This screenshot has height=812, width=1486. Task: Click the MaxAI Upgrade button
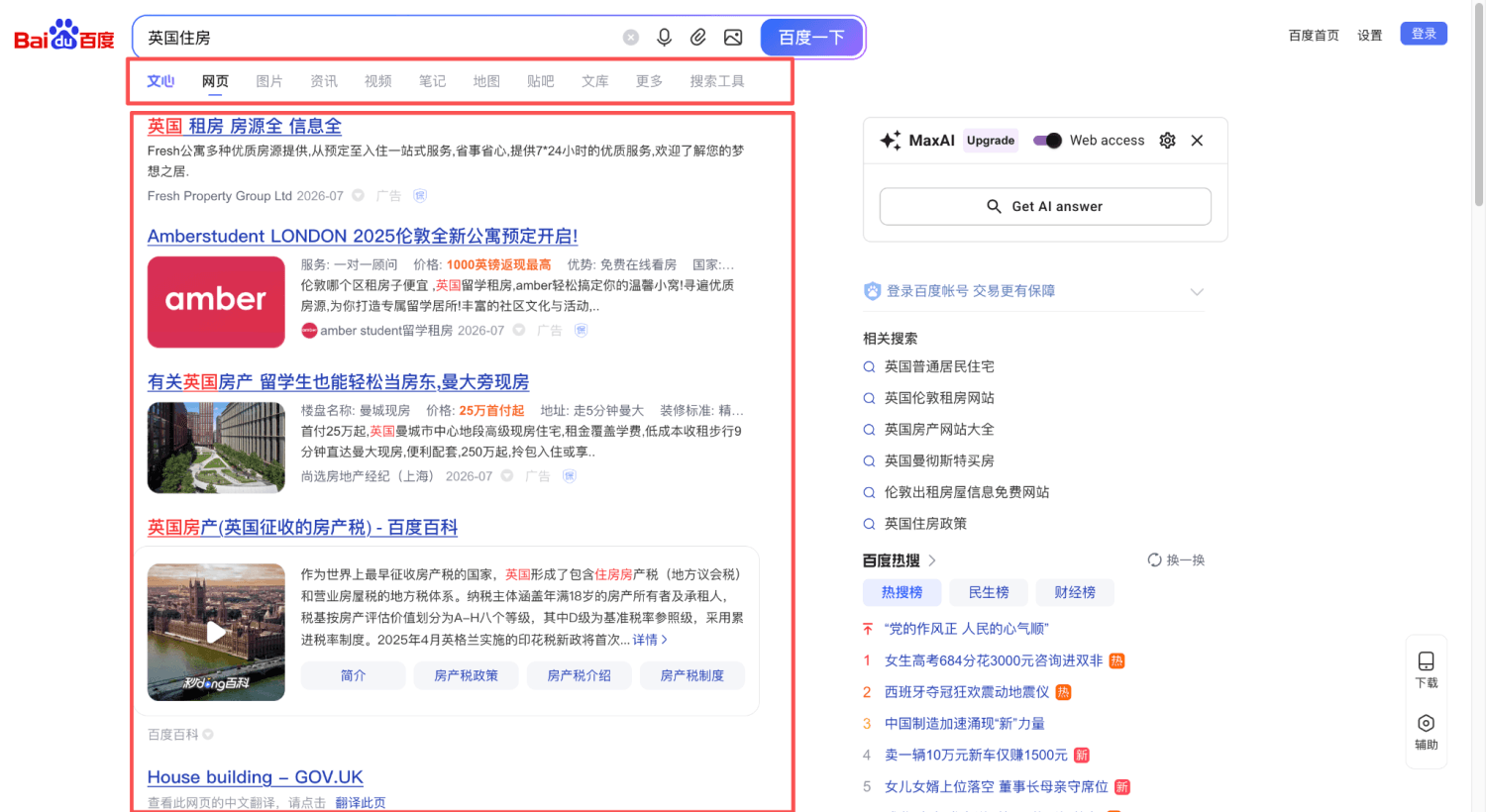pyautogui.click(x=991, y=141)
